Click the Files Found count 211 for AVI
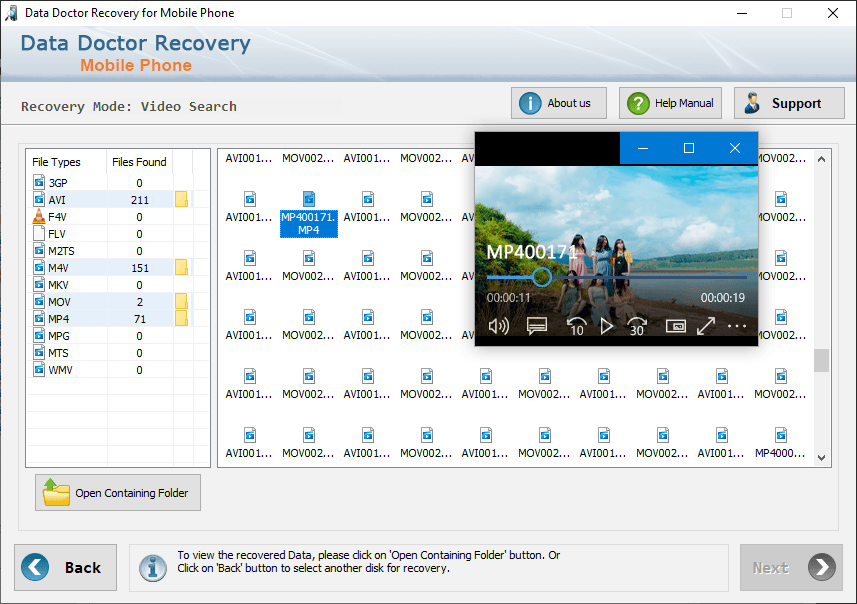The image size is (857, 604). tap(139, 200)
